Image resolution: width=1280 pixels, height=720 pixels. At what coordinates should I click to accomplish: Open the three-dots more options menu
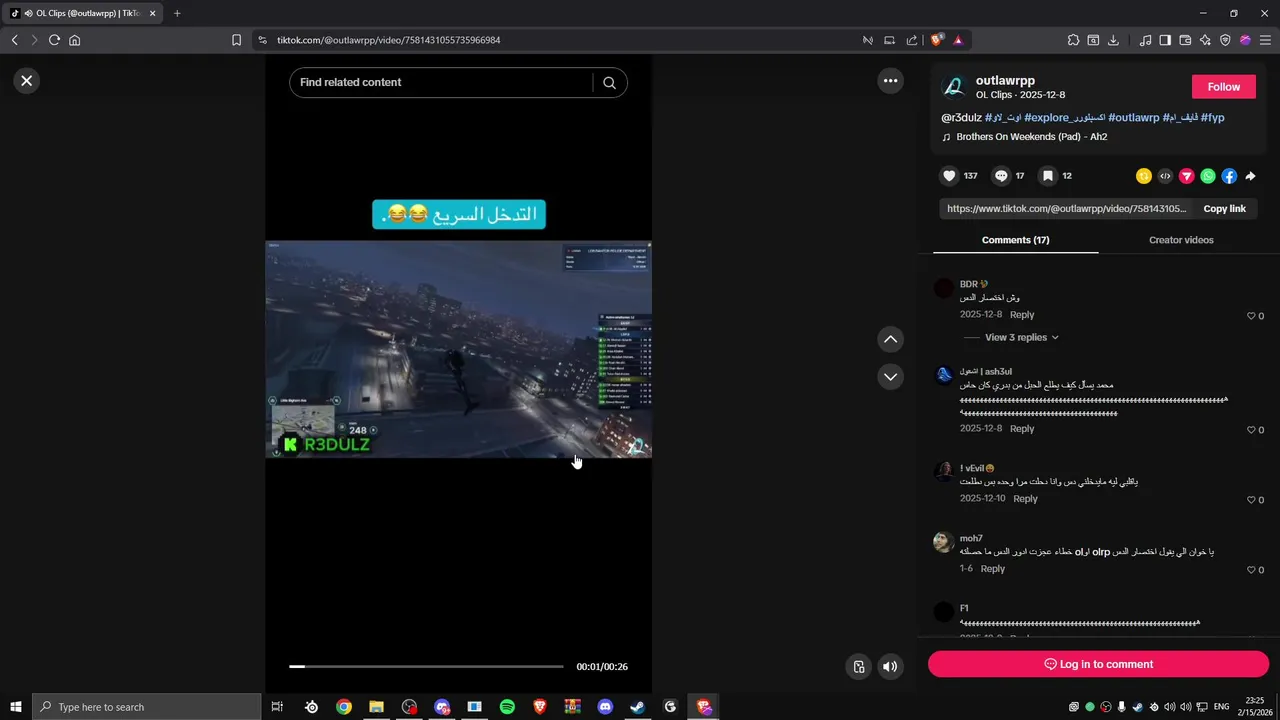click(x=890, y=81)
